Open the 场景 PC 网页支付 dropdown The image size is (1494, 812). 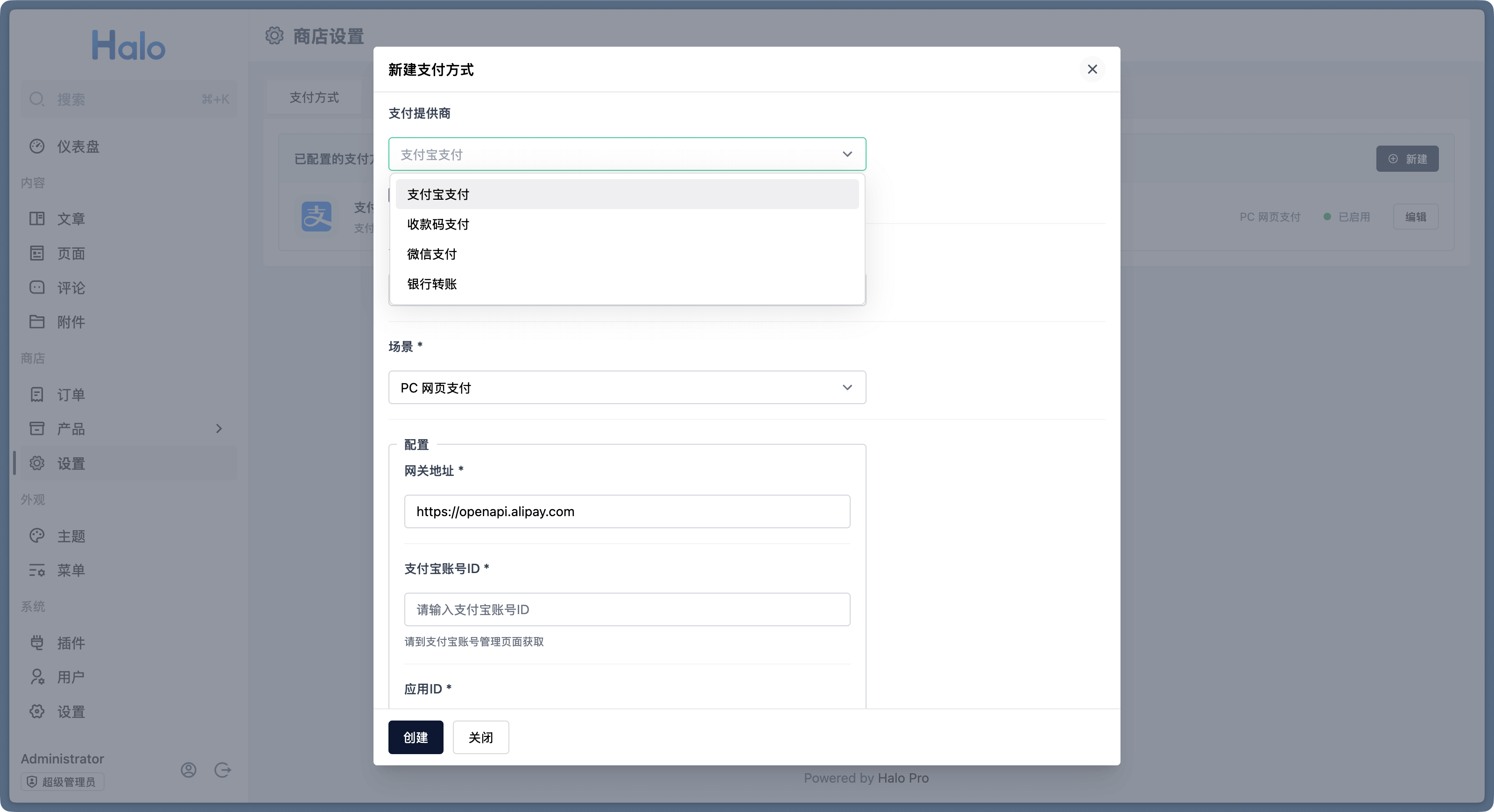[627, 388]
